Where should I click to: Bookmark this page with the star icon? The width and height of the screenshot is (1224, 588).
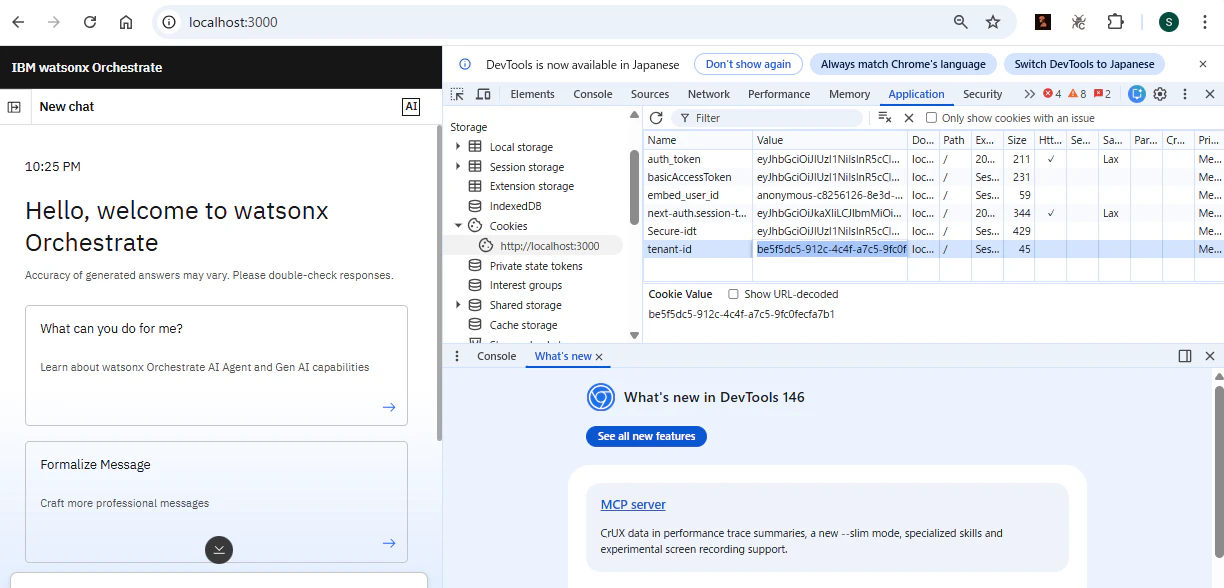click(993, 22)
